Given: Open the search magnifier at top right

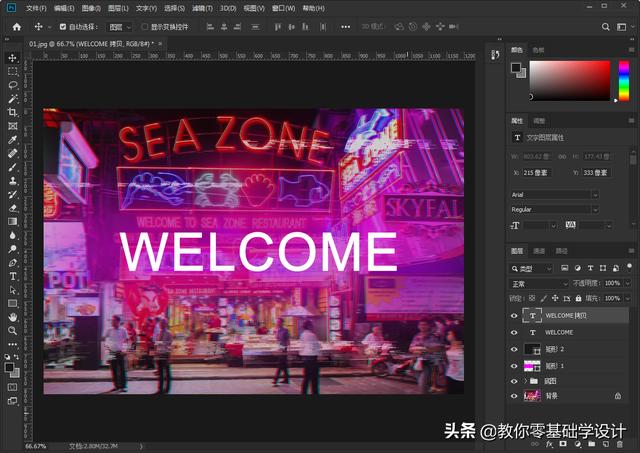Looking at the screenshot, I should 606,27.
